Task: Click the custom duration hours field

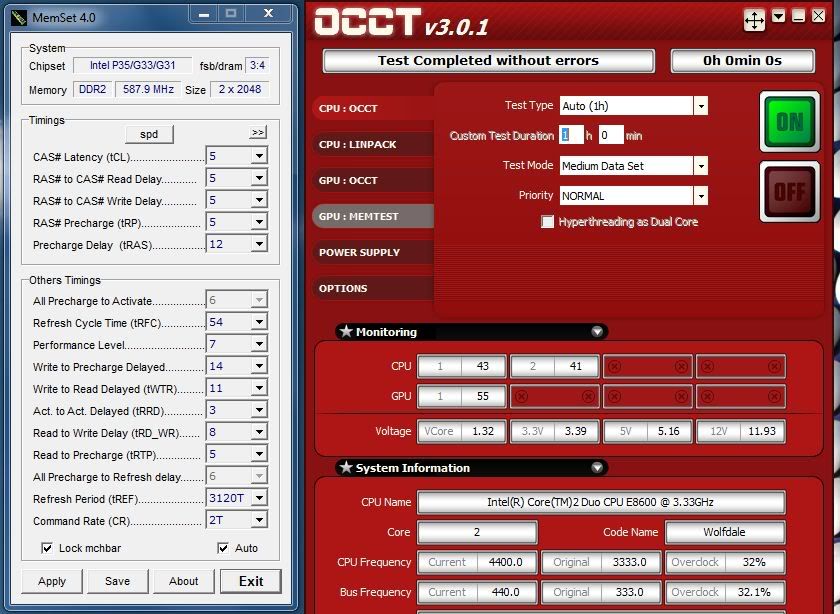Action: 571,135
